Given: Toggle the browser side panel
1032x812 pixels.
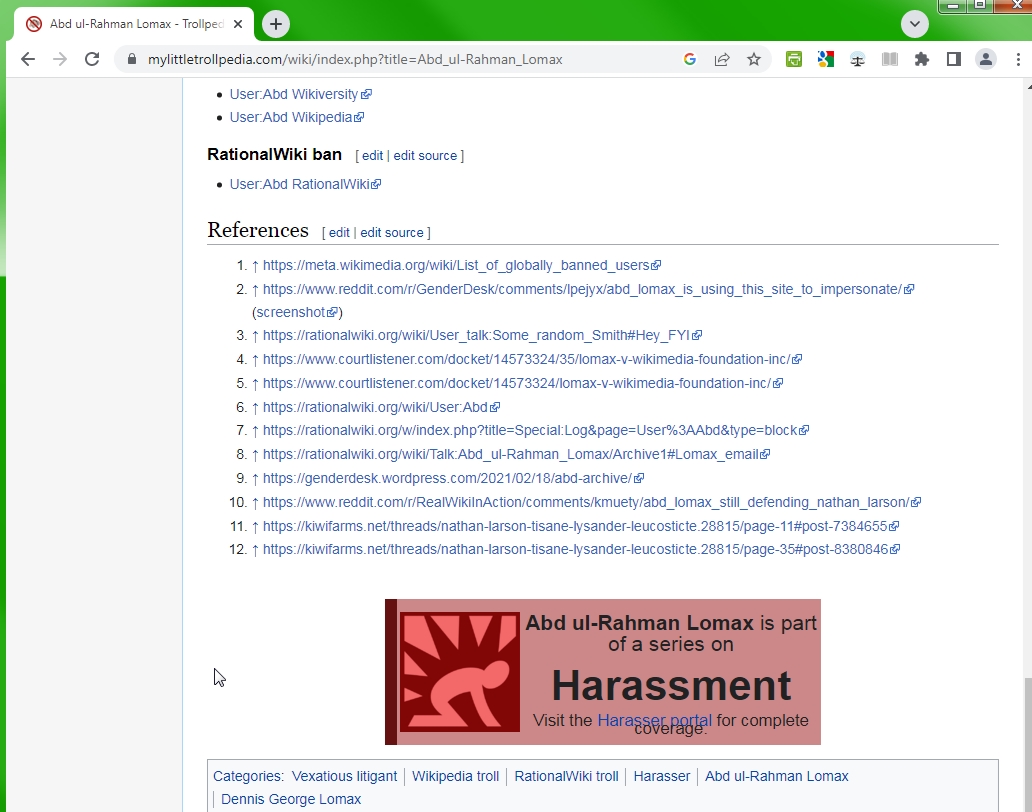Looking at the screenshot, I should (954, 59).
